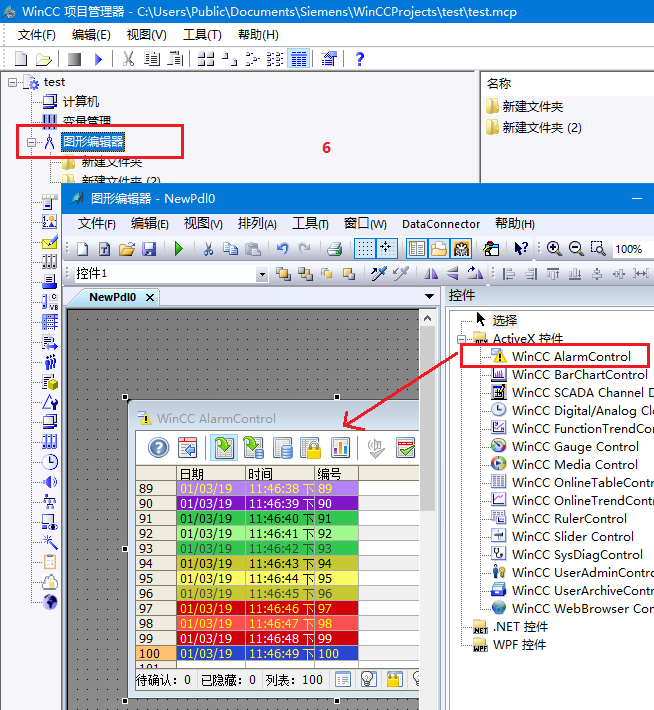
Task: Click 日期 column header in alarm table
Action: coord(211,474)
